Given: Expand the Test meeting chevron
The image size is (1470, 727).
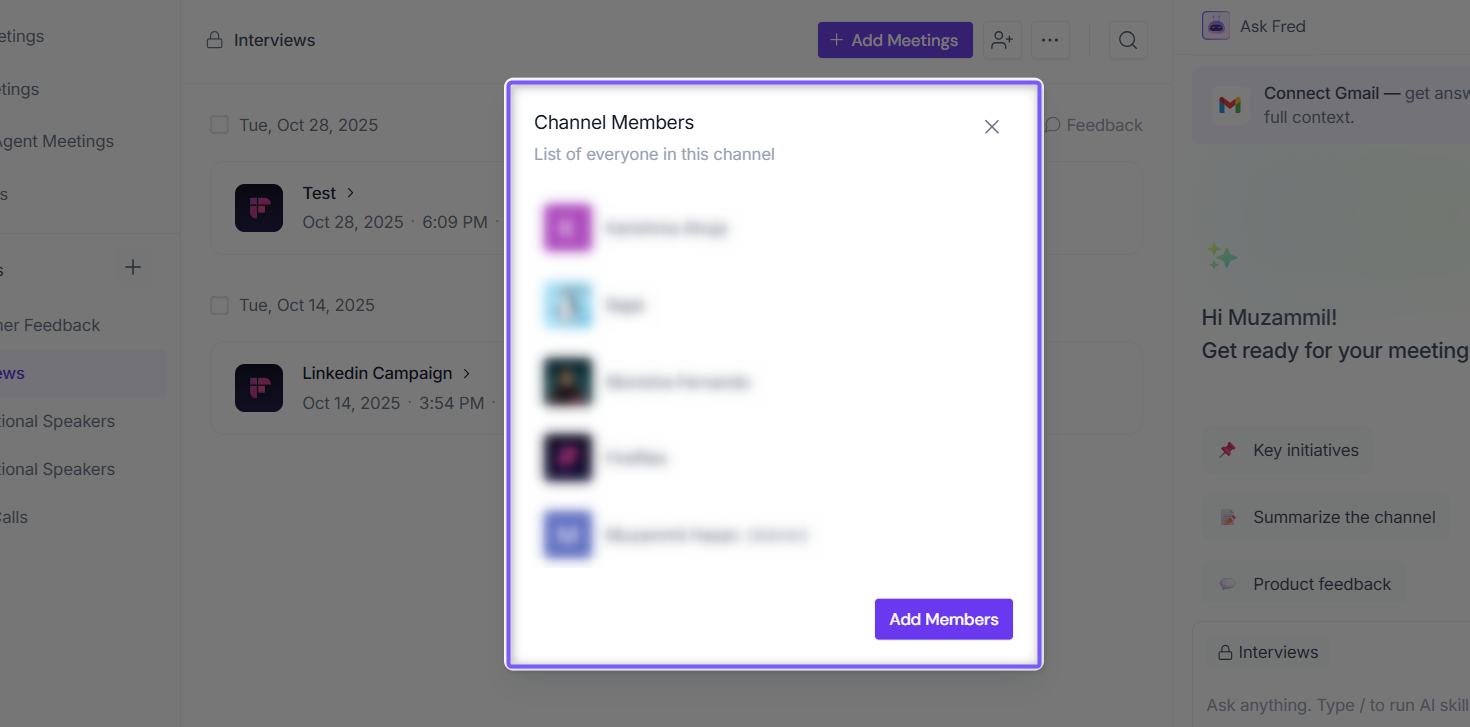Looking at the screenshot, I should coord(351,192).
